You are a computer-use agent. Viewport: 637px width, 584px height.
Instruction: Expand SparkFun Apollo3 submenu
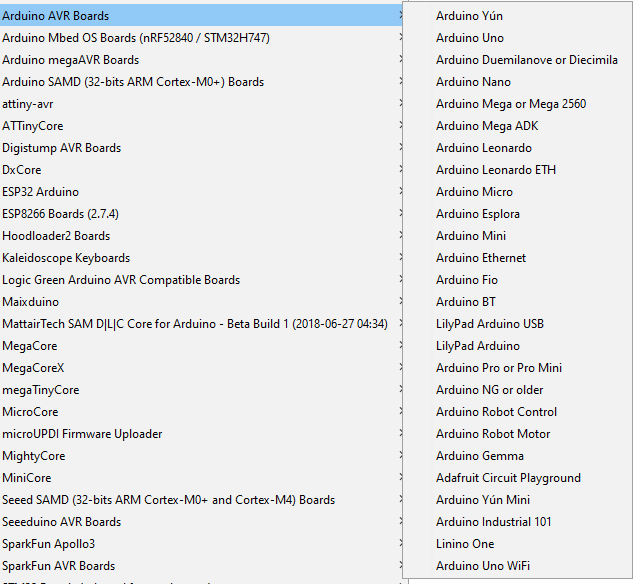pyautogui.click(x=202, y=543)
